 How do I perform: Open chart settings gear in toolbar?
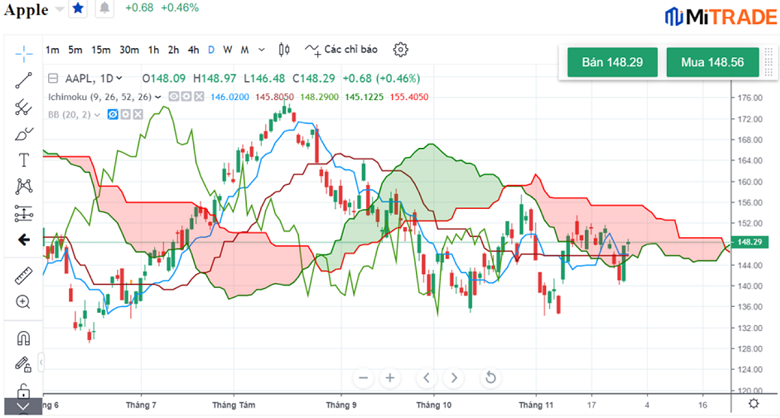click(400, 49)
